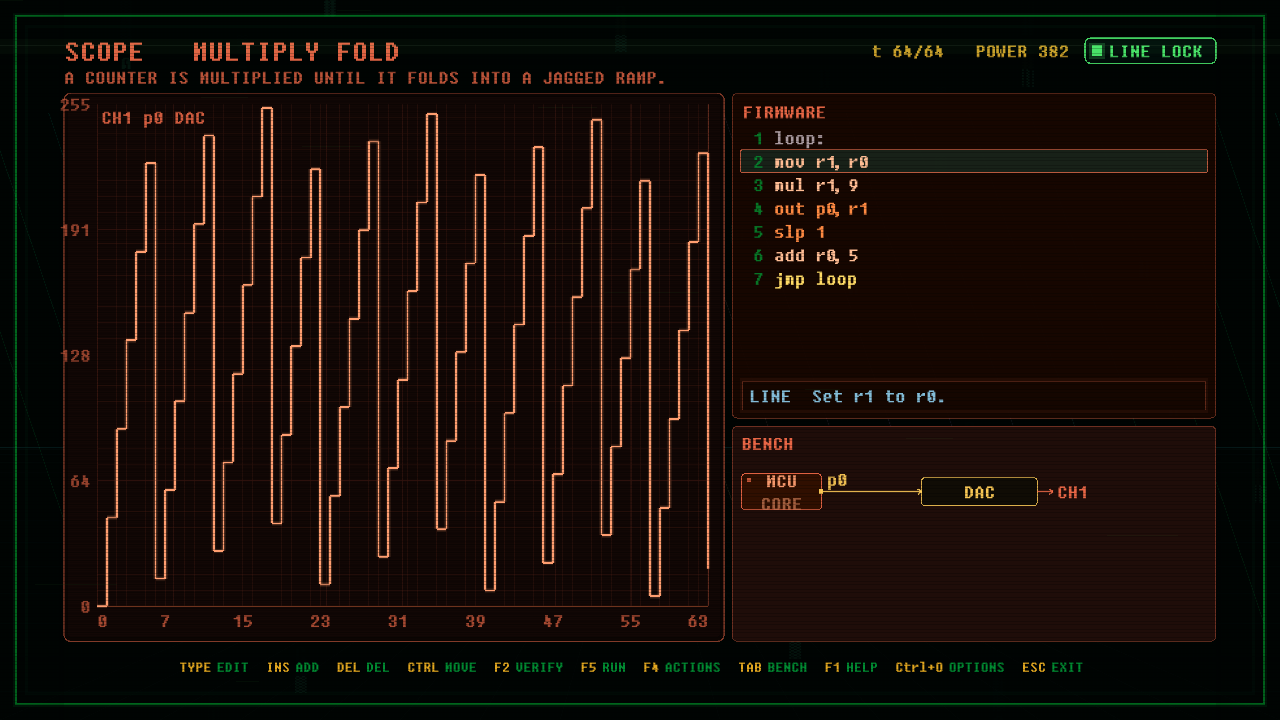Click the FIRMWARE panel title
This screenshot has width=1280, height=720.
784,113
